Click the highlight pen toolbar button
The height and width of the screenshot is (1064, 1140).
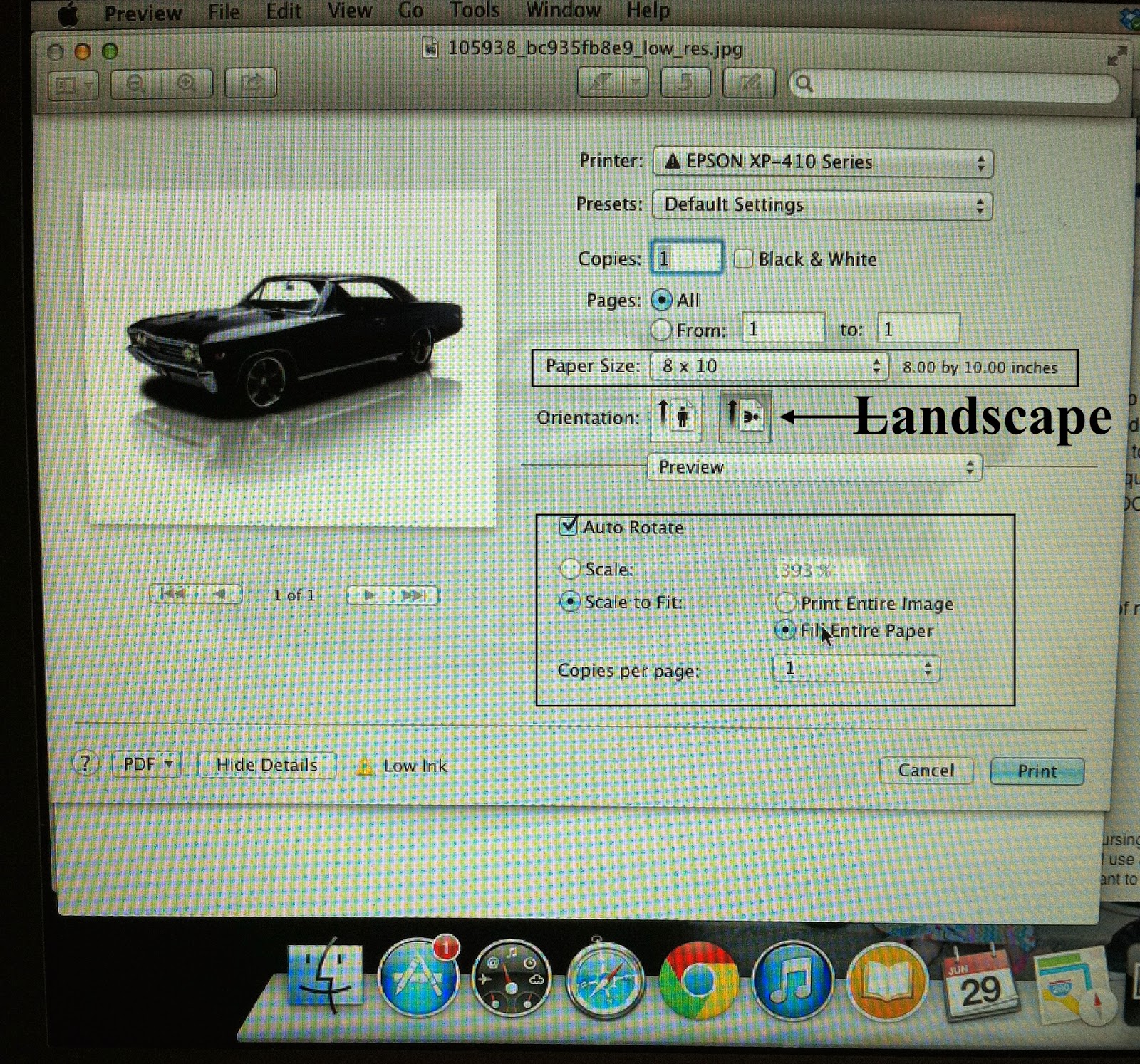coord(600,83)
